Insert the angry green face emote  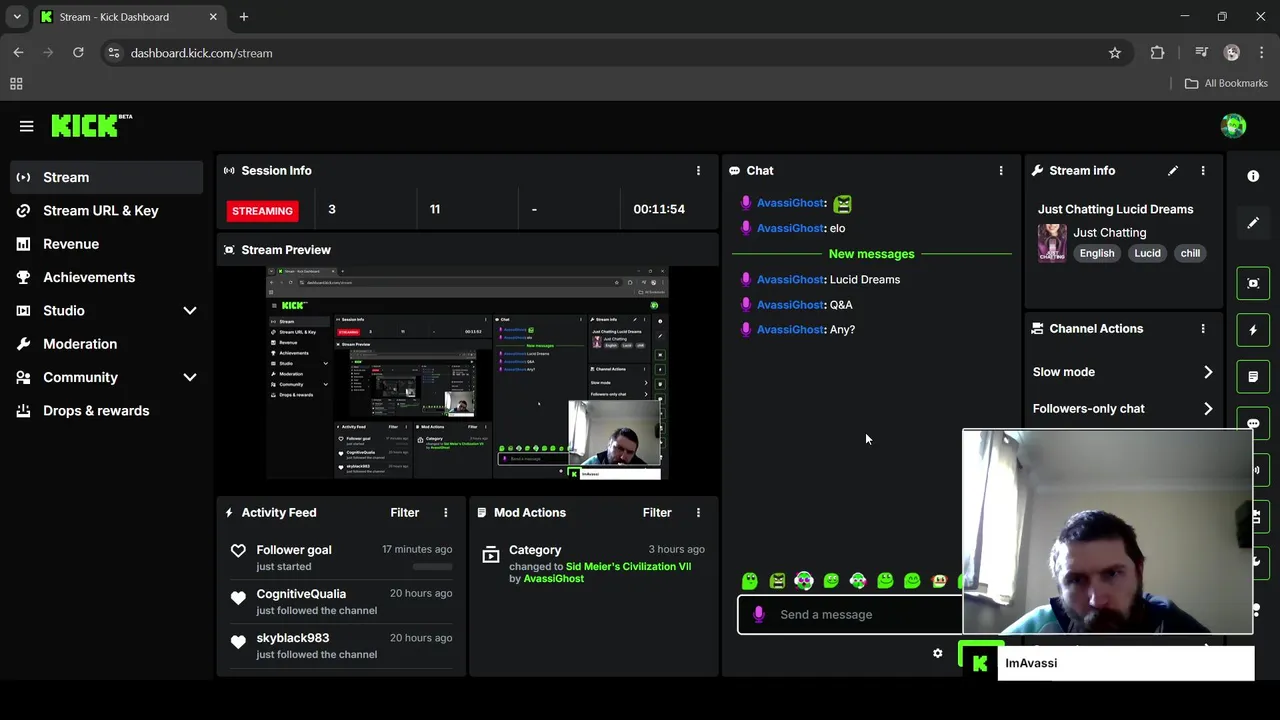777,580
